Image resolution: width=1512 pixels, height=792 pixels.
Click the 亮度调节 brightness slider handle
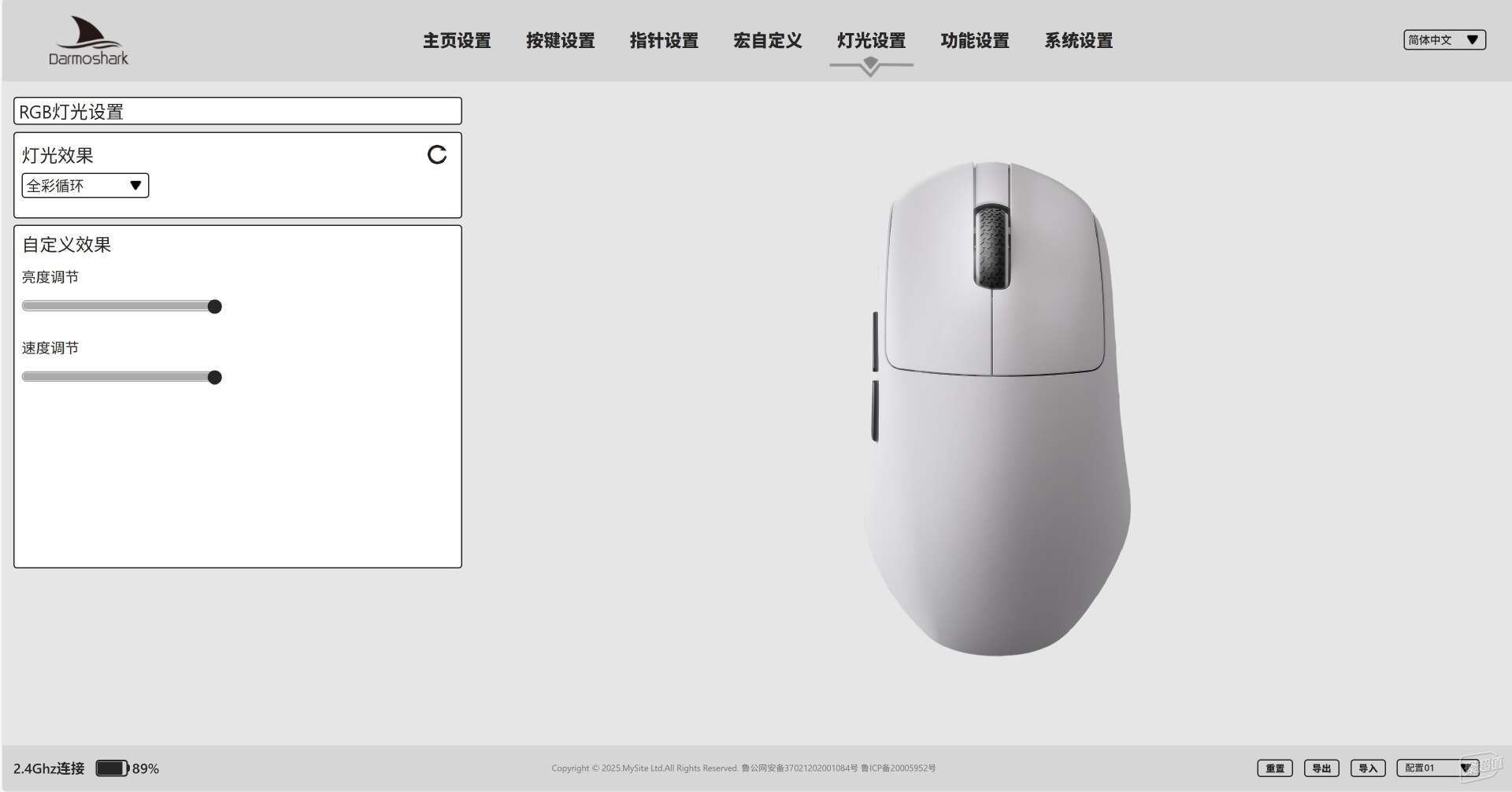pos(214,306)
